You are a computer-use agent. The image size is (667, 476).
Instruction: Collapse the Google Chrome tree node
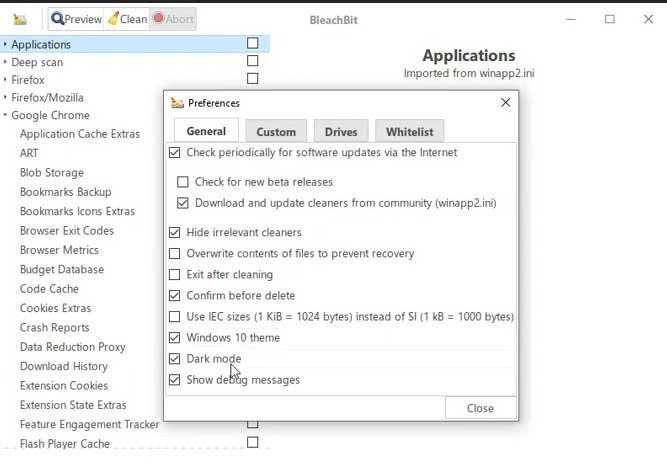click(5, 116)
